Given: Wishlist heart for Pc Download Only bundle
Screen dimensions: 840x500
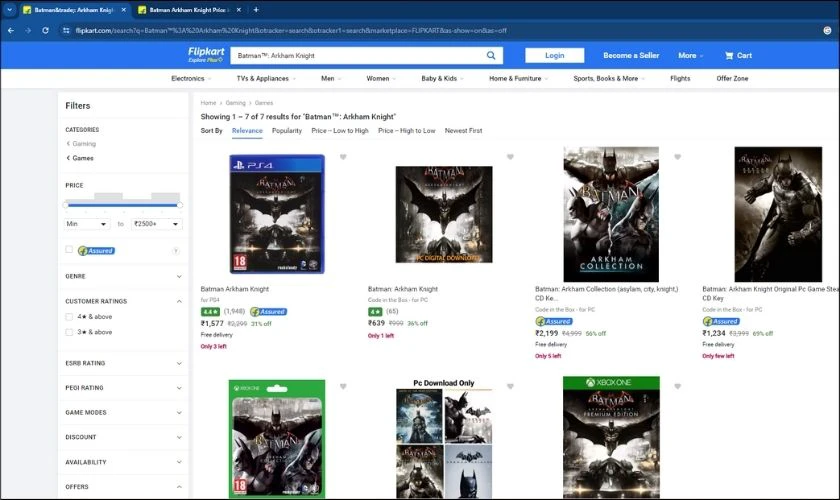Looking at the screenshot, I should [x=511, y=386].
